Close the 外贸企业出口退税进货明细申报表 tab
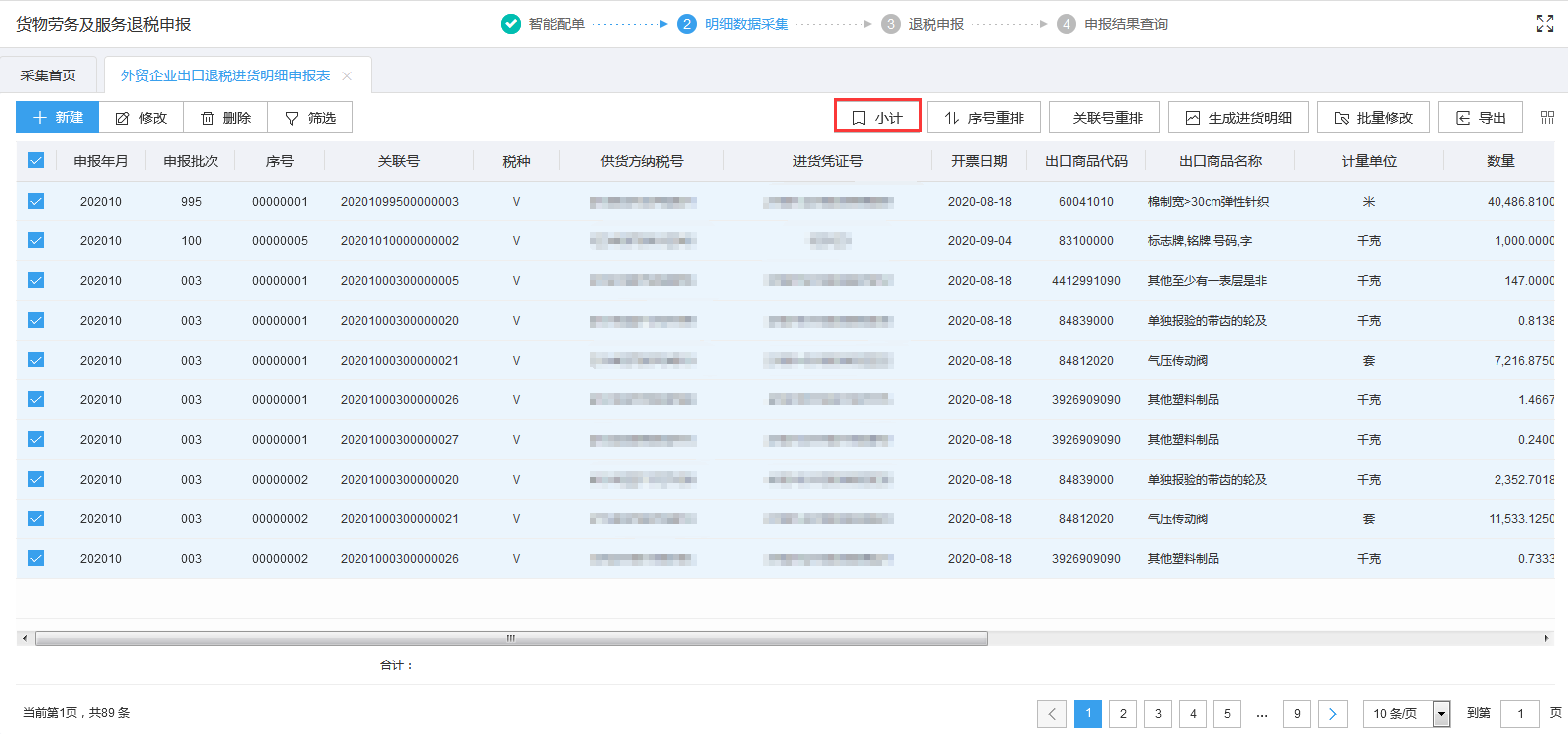1568x734 pixels. coord(347,76)
